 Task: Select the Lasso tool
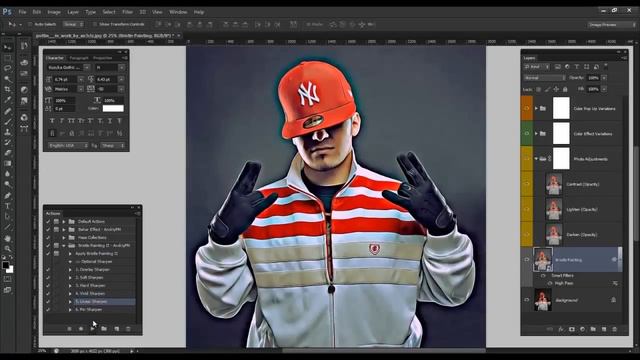coord(7,68)
